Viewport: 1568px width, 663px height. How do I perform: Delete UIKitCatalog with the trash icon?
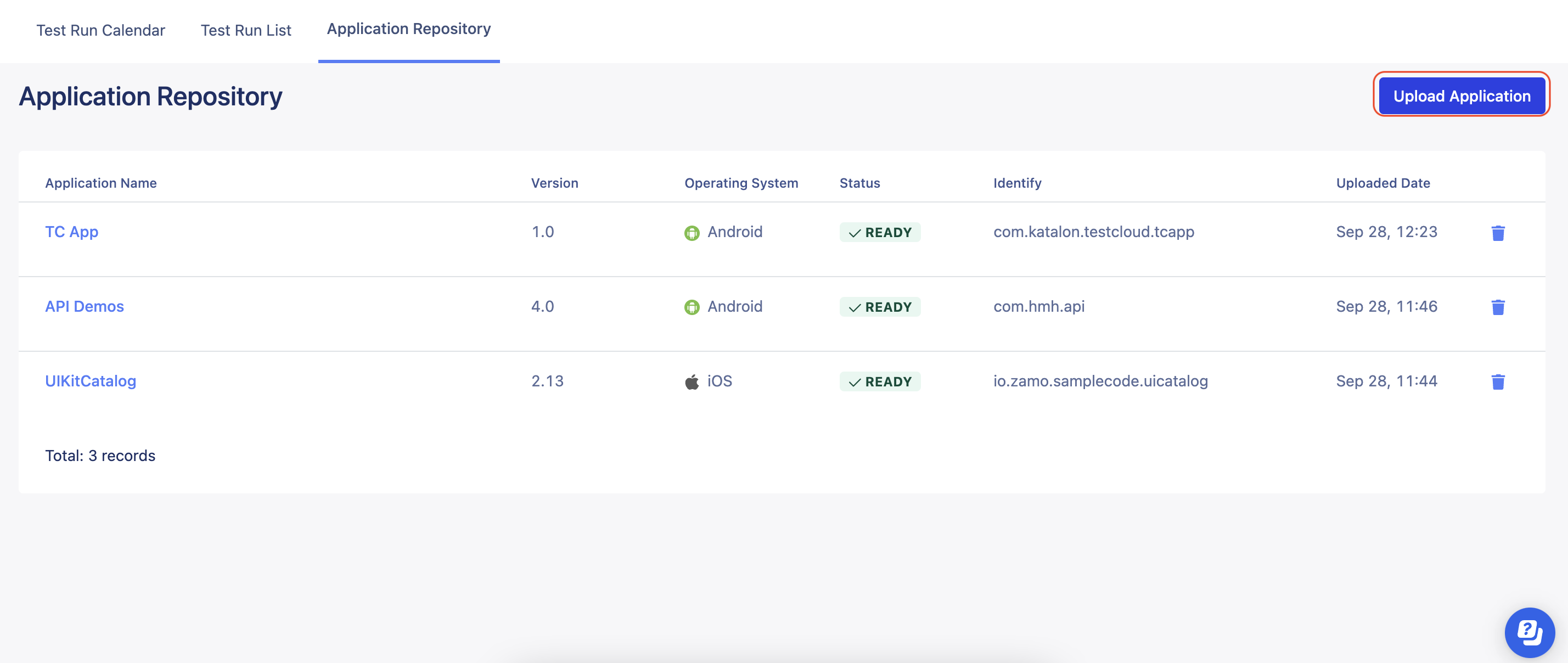(1498, 382)
